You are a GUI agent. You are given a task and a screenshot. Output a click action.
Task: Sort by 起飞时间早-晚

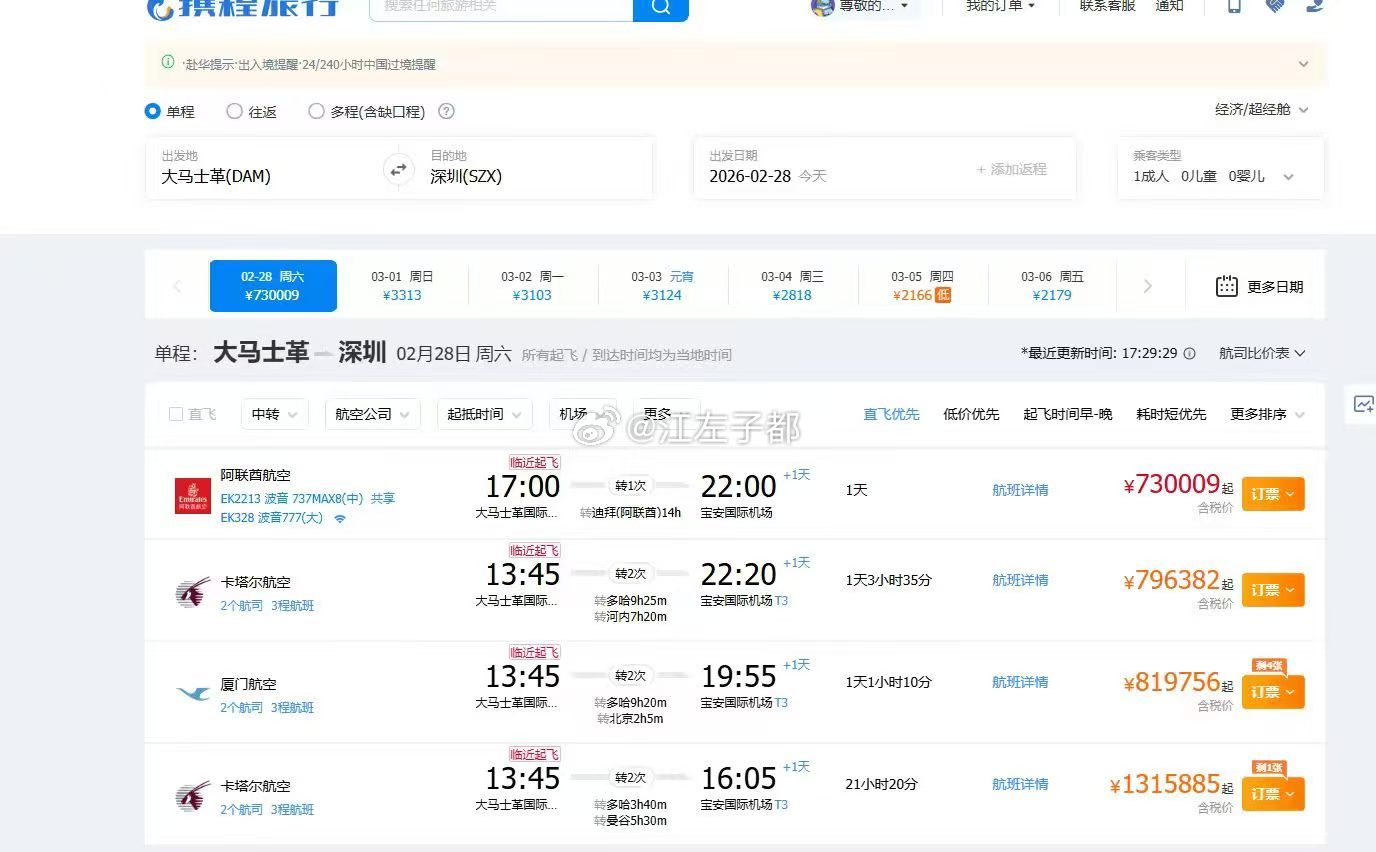[x=1067, y=414]
